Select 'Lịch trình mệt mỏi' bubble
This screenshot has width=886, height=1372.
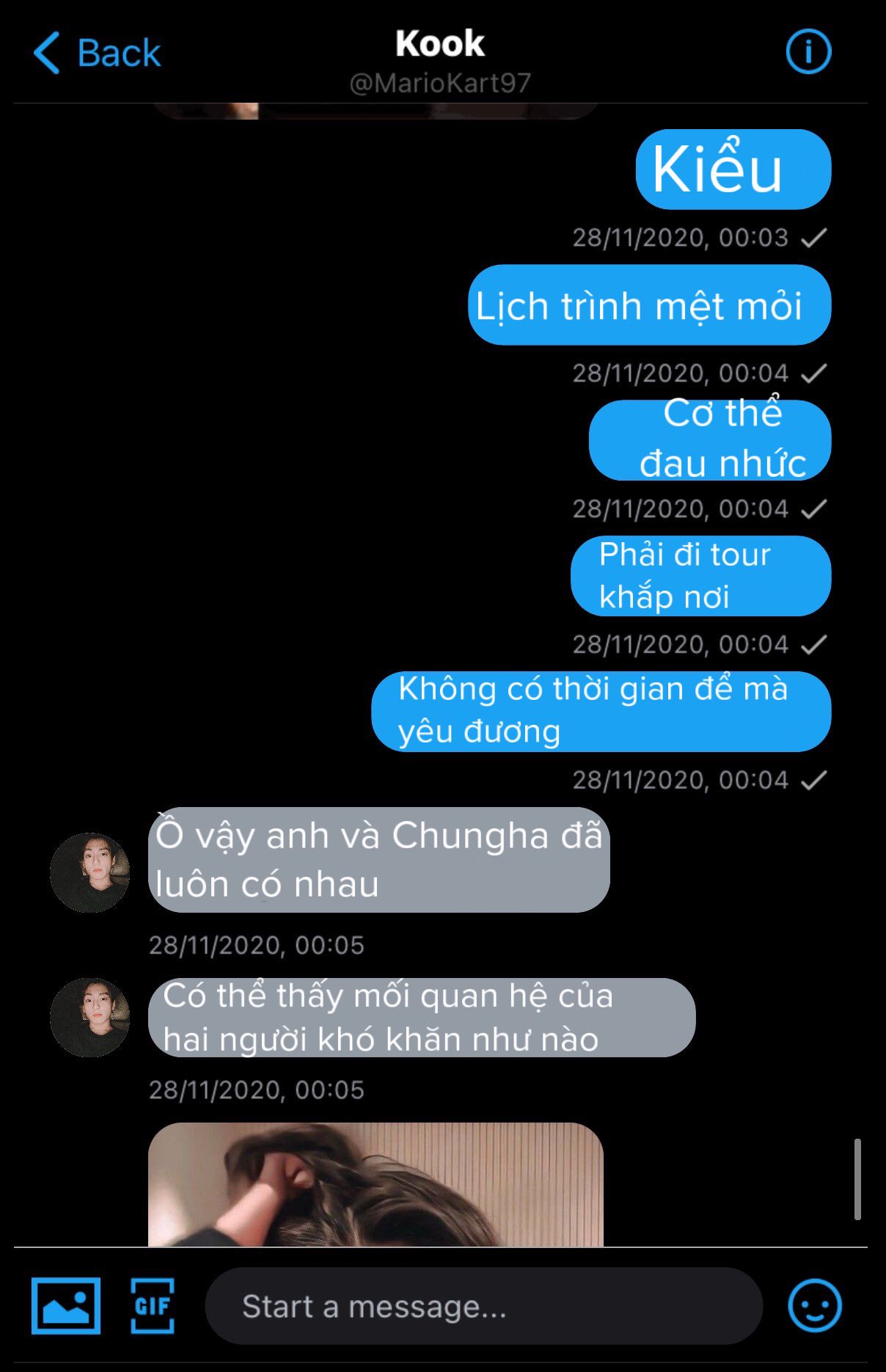point(650,305)
